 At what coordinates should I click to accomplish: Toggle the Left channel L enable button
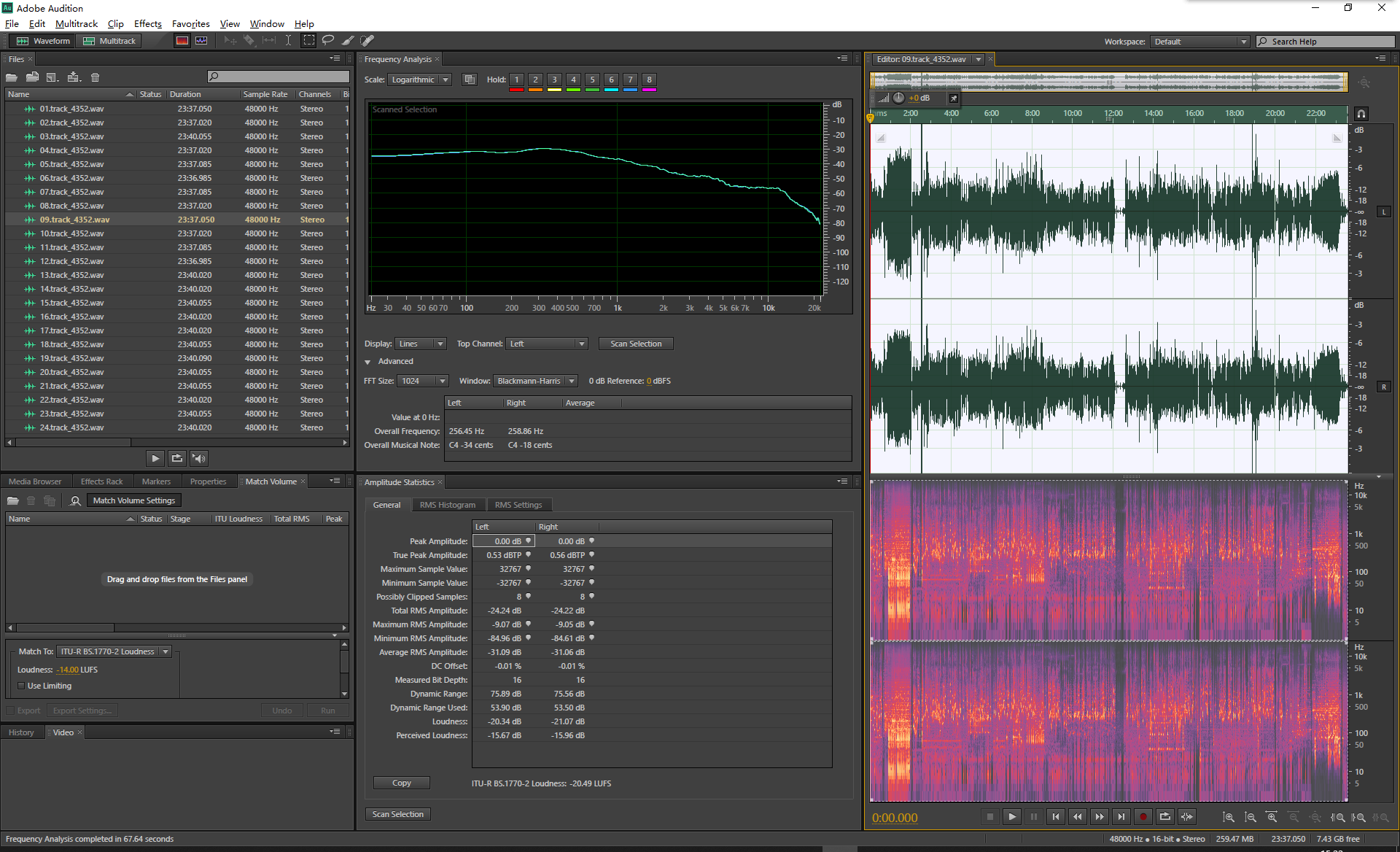[1384, 212]
